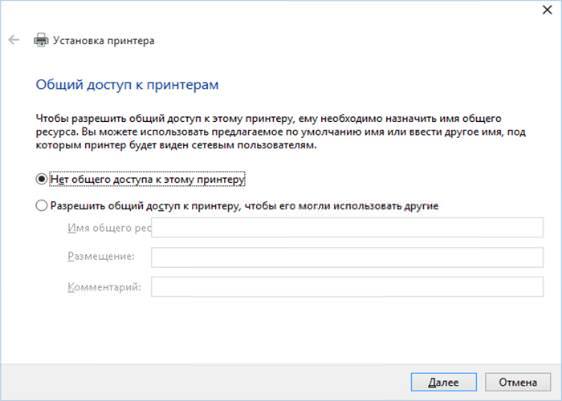Go back using the left arrow icon

click(14, 40)
